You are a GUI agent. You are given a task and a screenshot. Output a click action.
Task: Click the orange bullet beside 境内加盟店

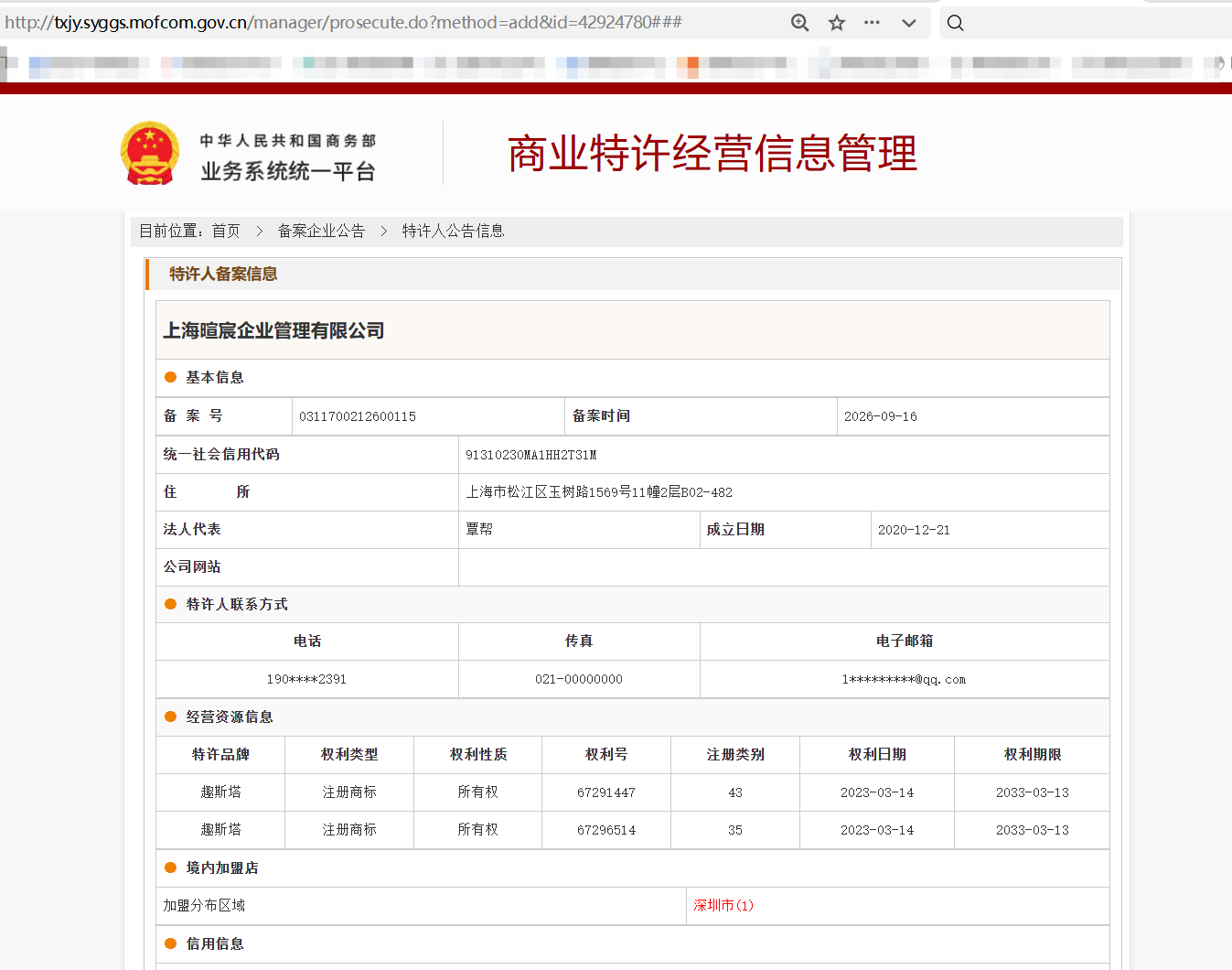tap(170, 868)
